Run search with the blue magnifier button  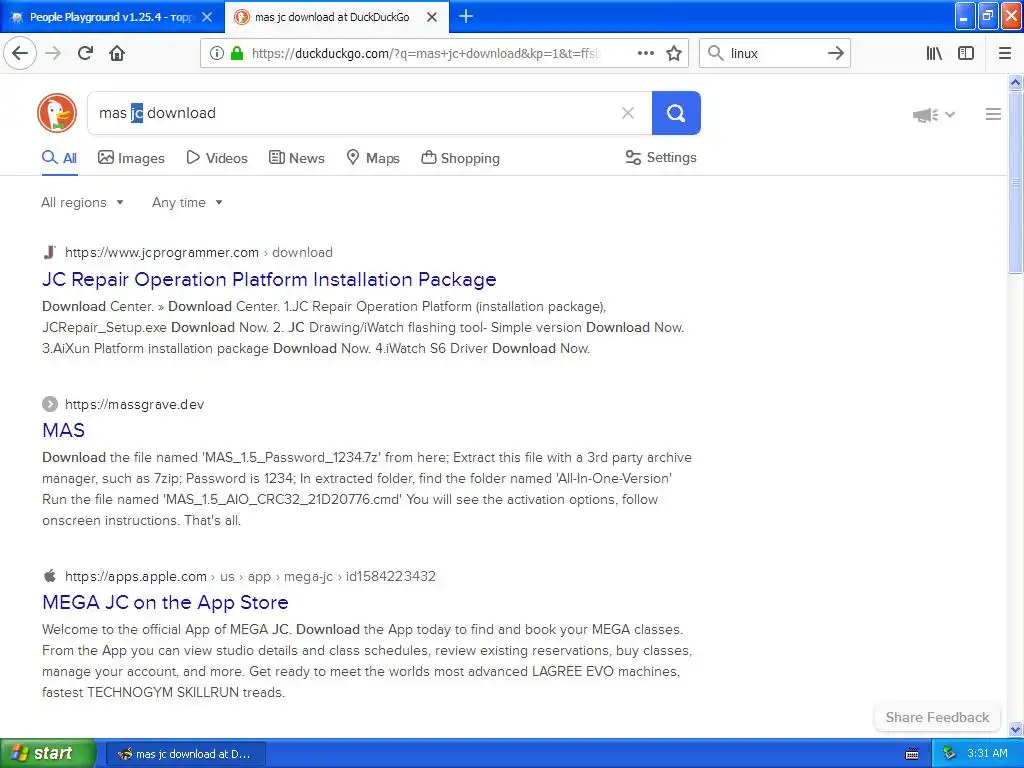676,113
